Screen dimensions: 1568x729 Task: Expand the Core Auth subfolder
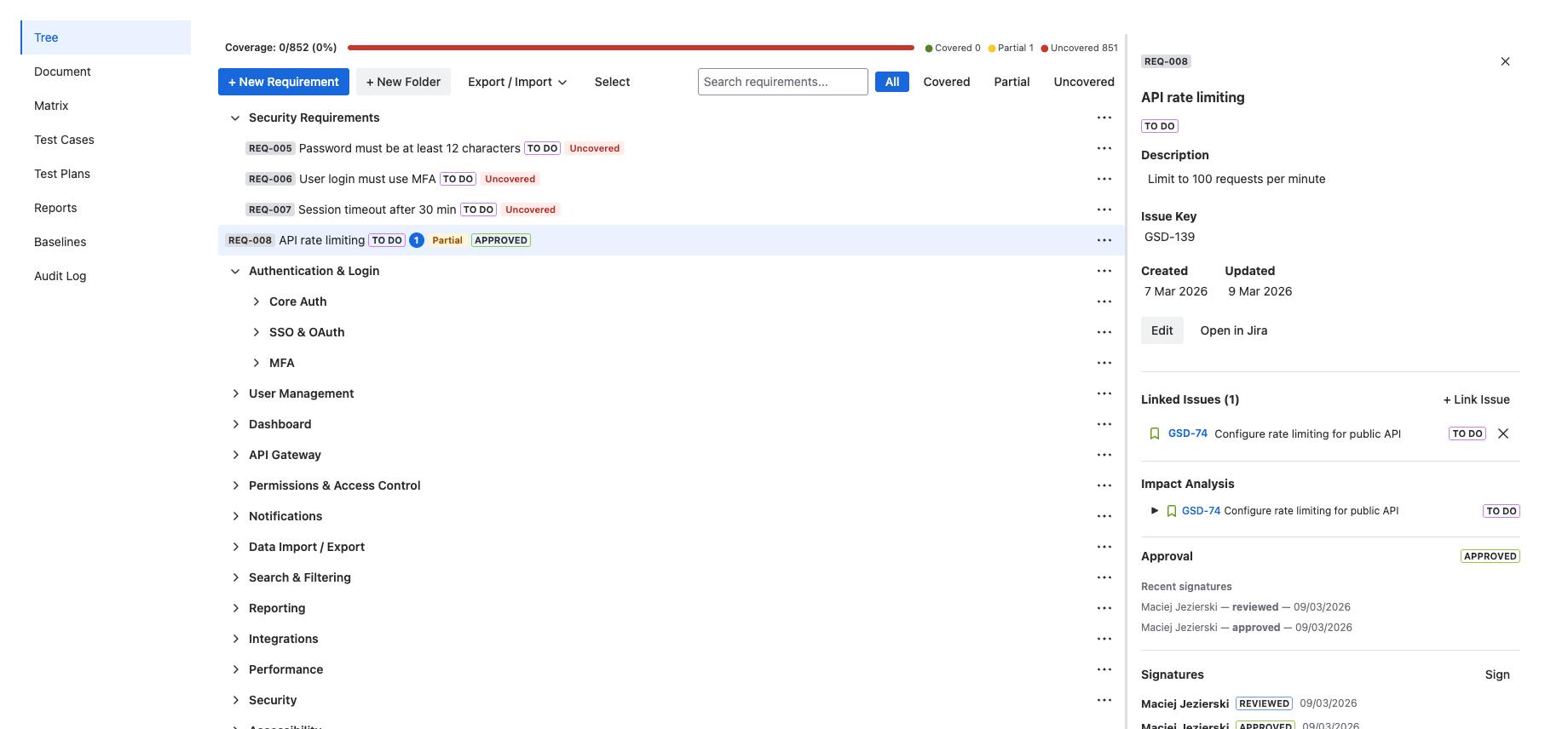(x=256, y=301)
